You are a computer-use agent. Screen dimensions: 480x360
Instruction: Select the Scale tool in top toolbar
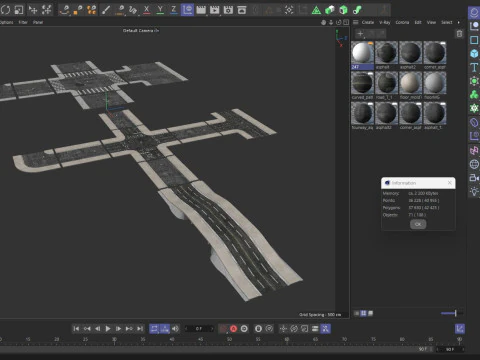click(x=19, y=10)
